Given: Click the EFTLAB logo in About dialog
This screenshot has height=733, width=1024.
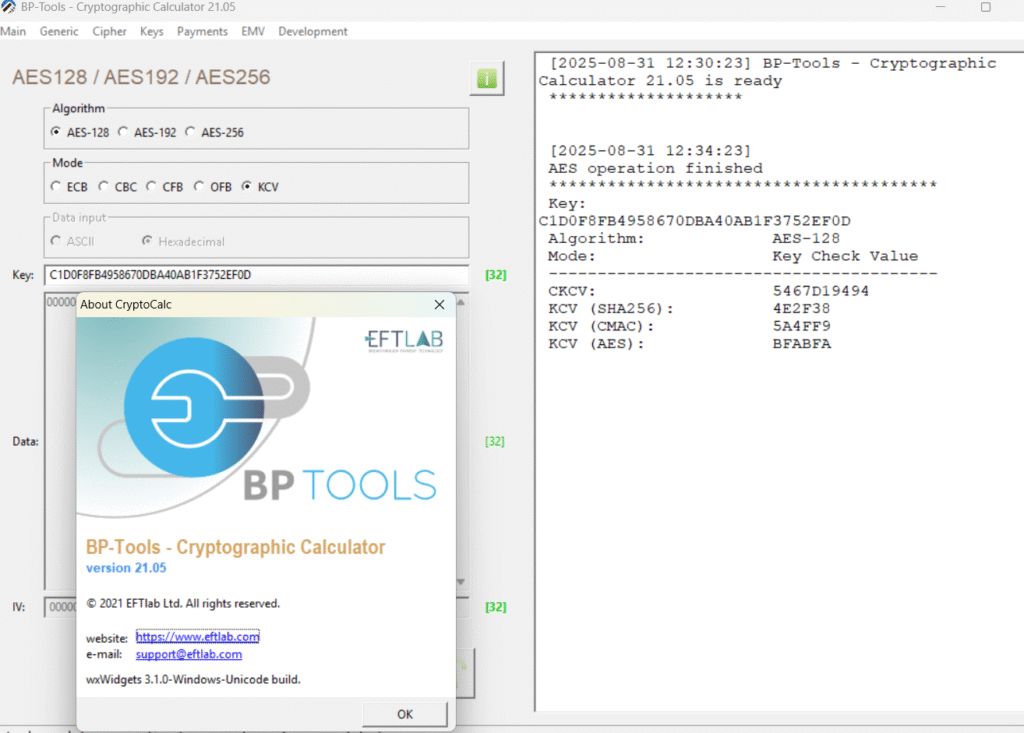Looking at the screenshot, I should (x=404, y=342).
